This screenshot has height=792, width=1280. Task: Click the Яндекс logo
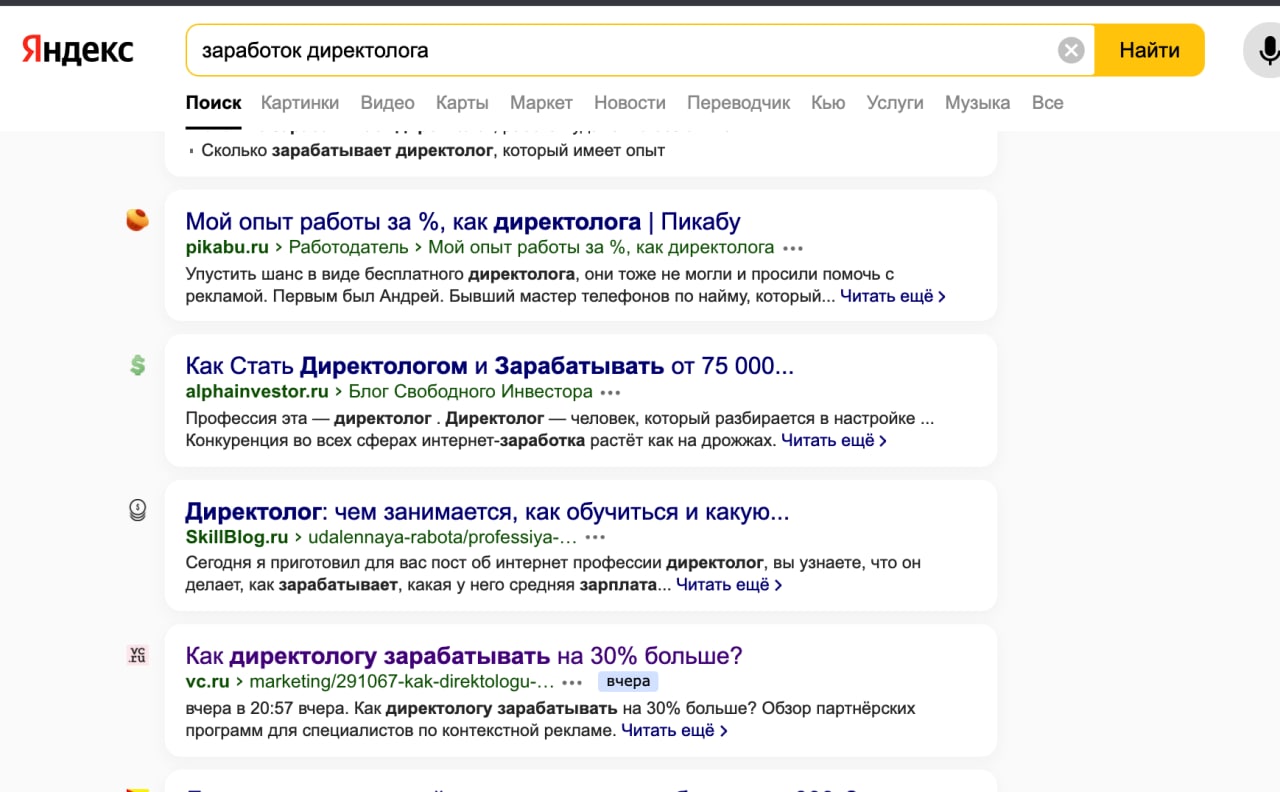[78, 50]
